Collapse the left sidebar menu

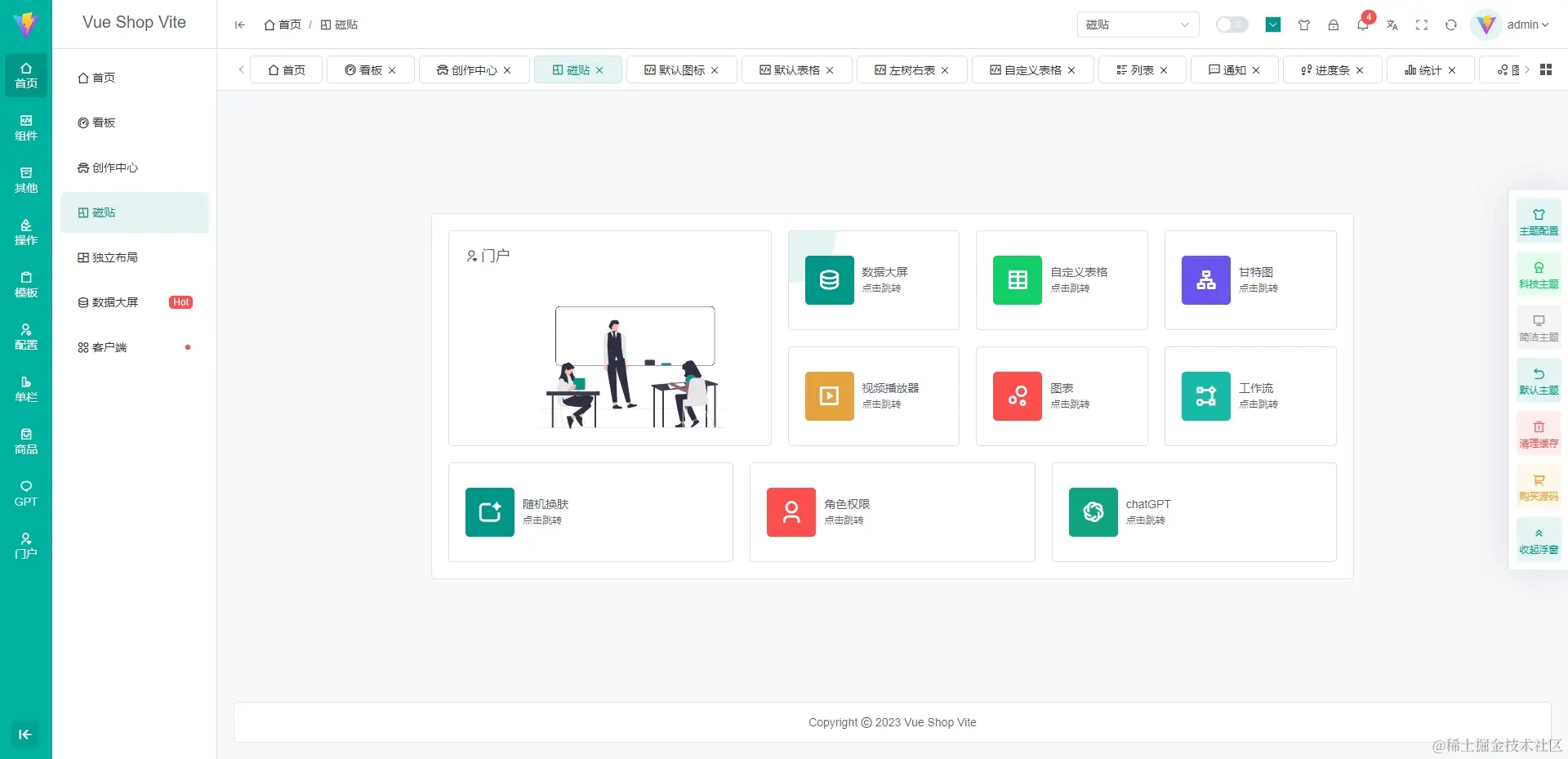coord(239,25)
